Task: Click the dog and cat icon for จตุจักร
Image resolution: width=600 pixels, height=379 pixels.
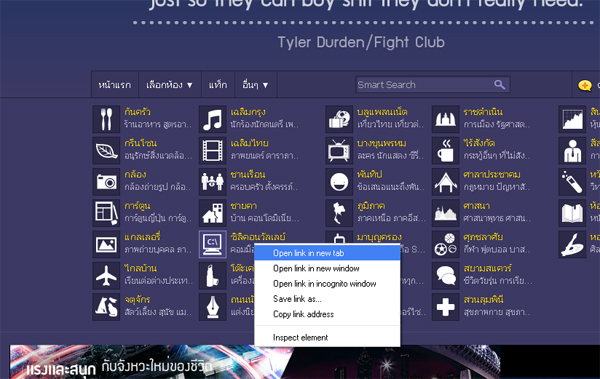Action: click(x=106, y=307)
